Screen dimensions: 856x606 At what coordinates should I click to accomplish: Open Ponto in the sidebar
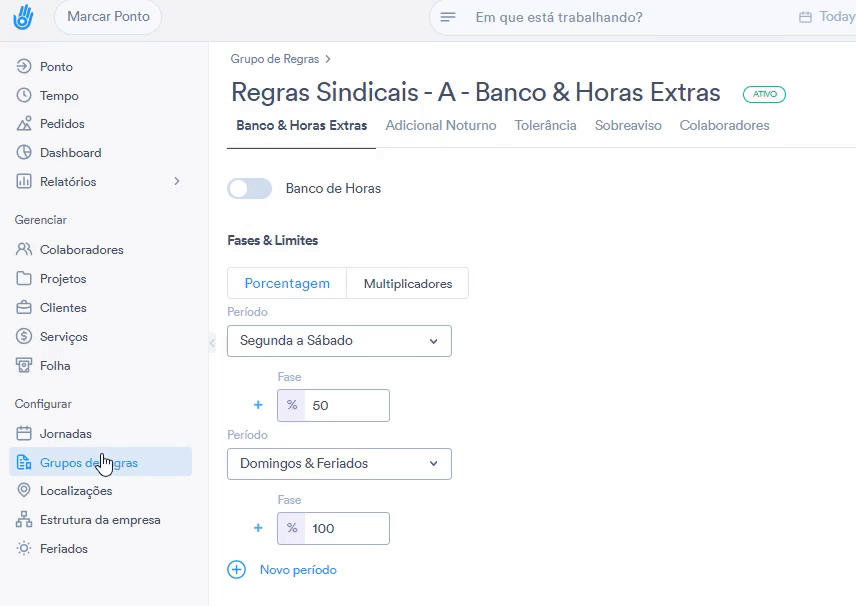pyautogui.click(x=56, y=67)
